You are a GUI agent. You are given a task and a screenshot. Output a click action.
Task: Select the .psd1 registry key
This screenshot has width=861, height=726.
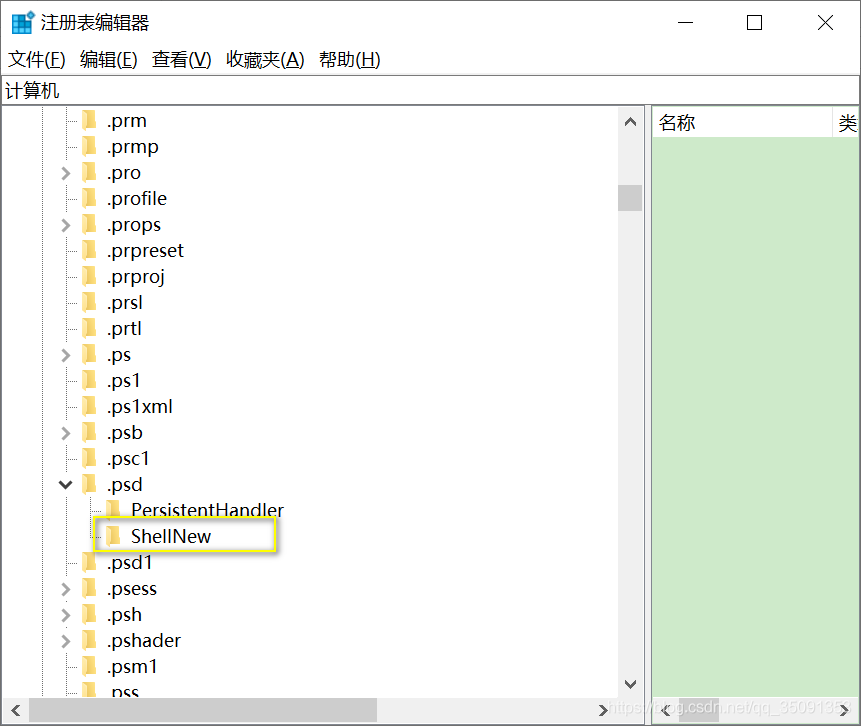click(130, 563)
